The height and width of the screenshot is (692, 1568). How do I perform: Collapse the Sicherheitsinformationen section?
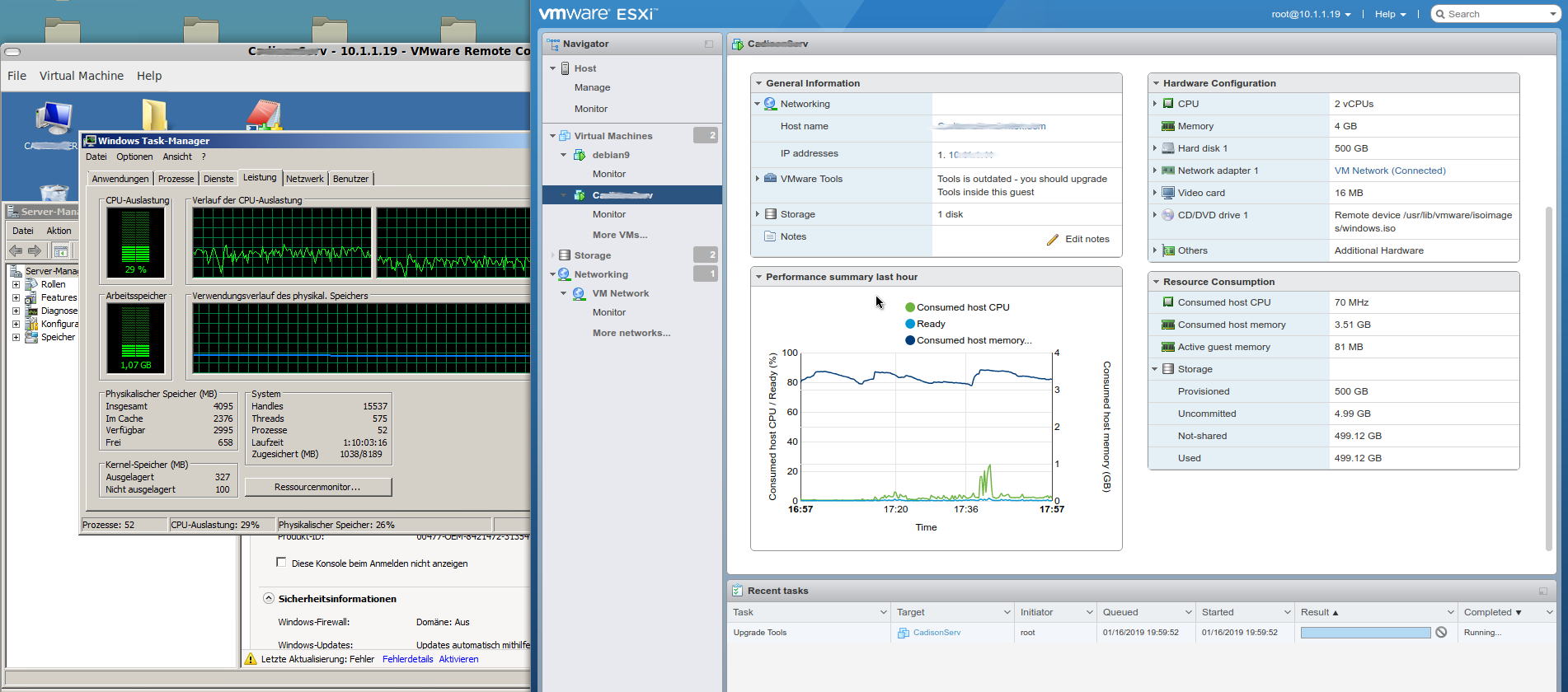click(268, 598)
